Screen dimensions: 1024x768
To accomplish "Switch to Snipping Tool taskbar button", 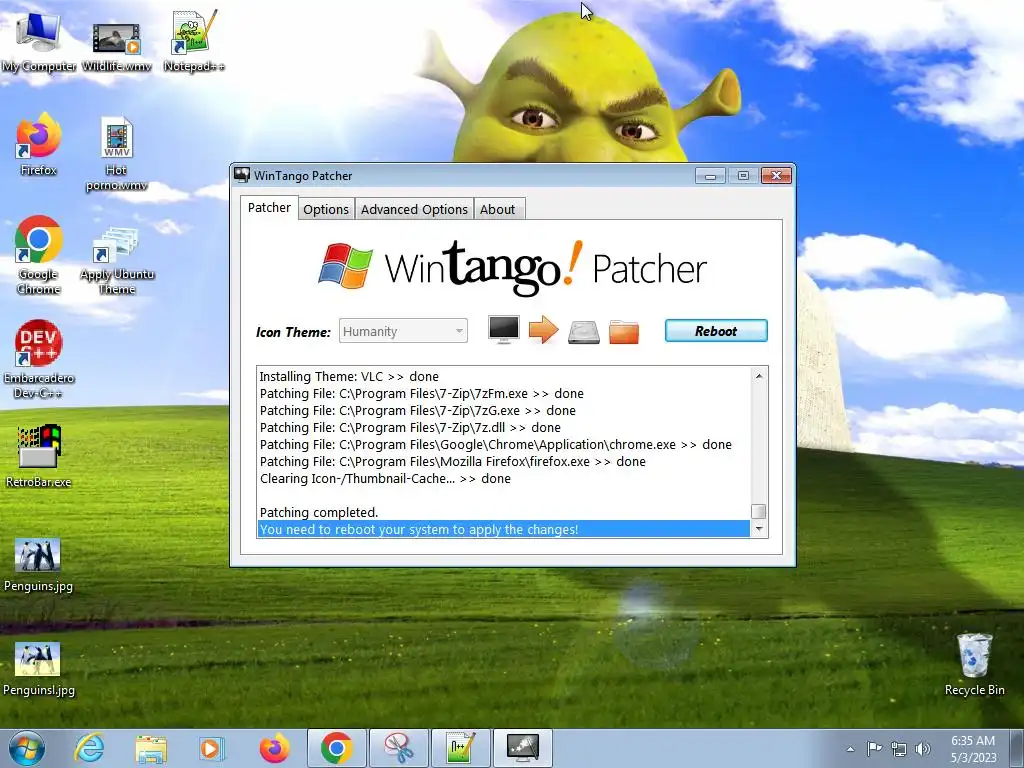I will click(398, 748).
